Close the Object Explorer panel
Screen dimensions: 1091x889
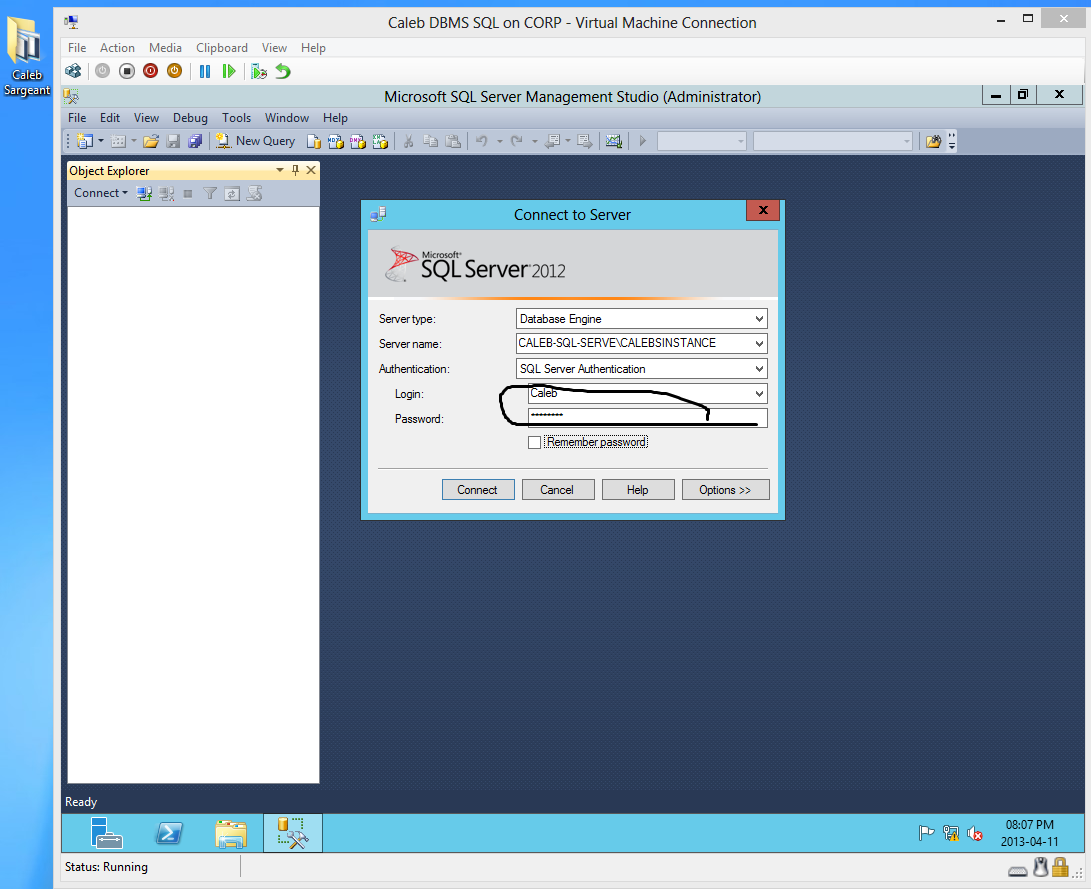[x=311, y=170]
